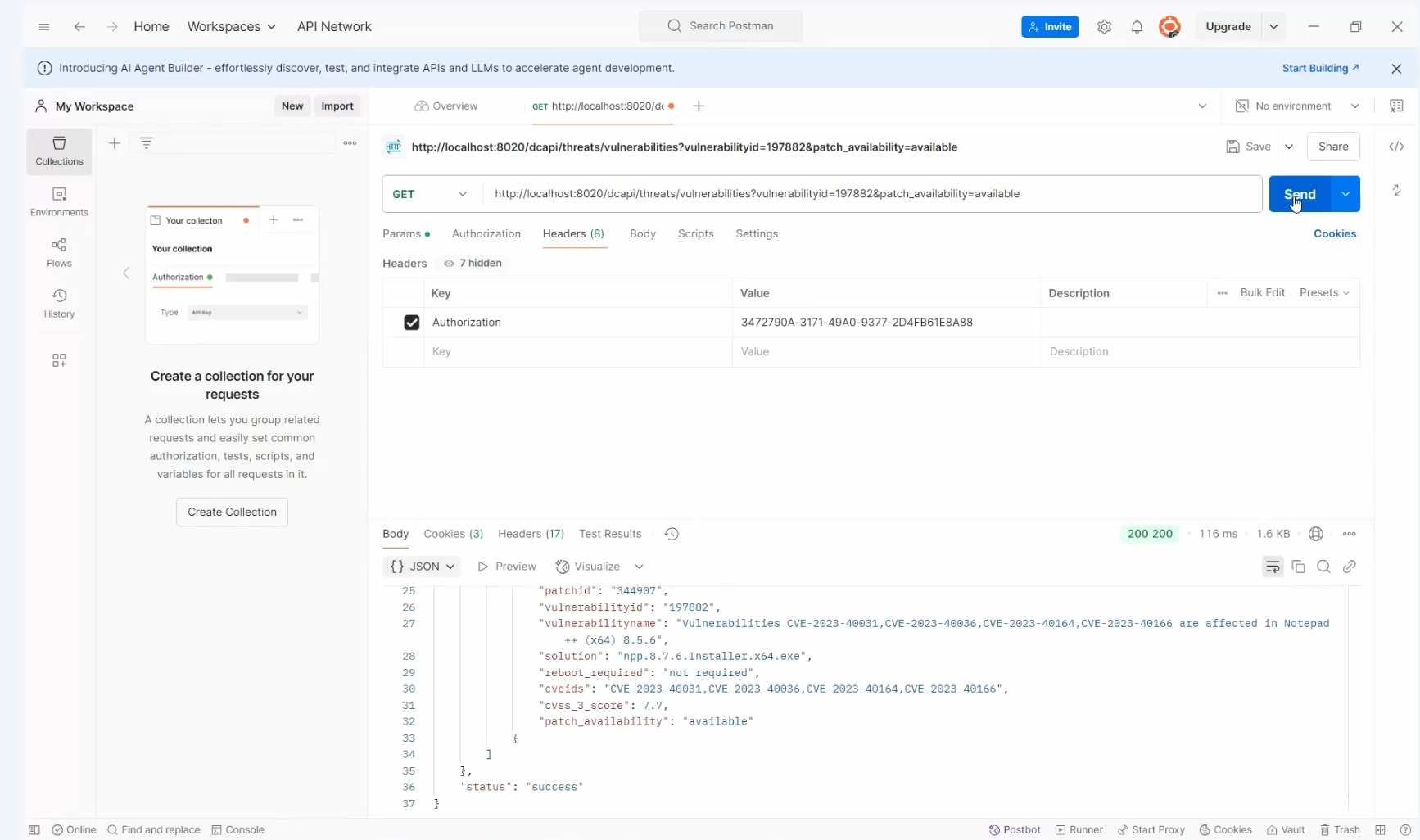Uncheck the Authorization header row
Viewport: 1420px width, 840px height.
[411, 322]
